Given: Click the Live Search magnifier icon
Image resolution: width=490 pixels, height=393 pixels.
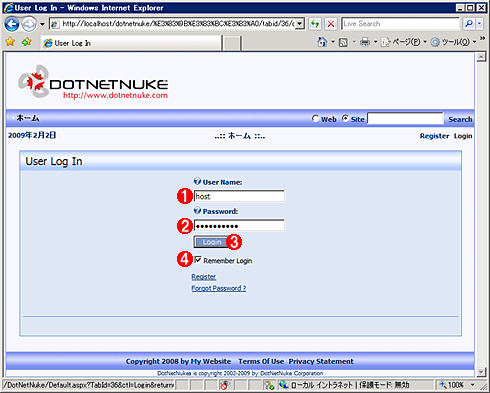Looking at the screenshot, I should tap(469, 24).
